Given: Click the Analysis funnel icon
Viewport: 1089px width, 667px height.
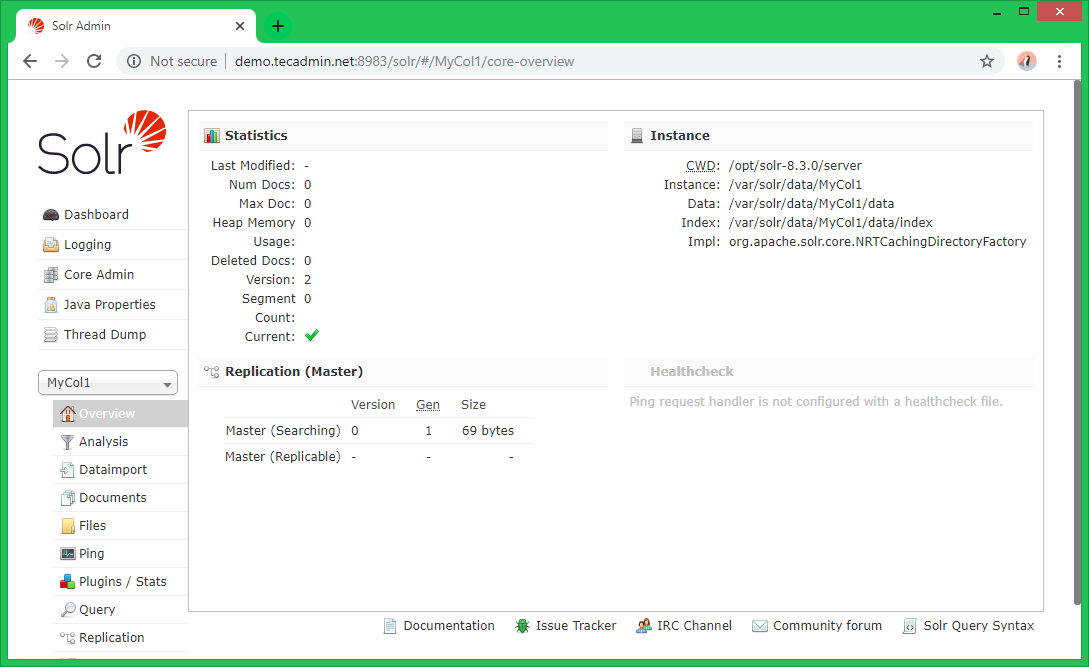Looking at the screenshot, I should 67,442.
